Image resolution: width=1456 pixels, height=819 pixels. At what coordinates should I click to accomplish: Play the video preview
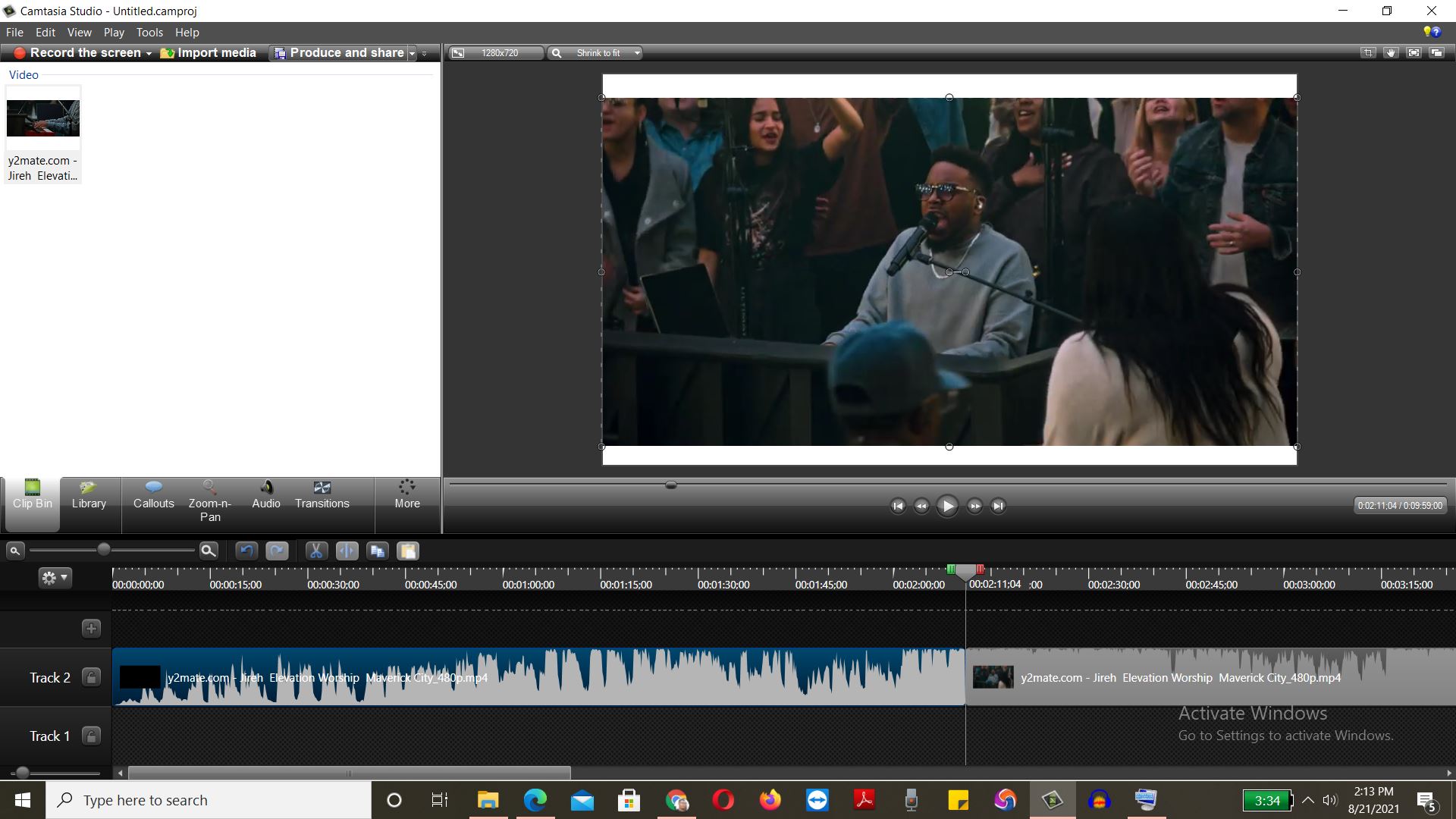click(947, 506)
